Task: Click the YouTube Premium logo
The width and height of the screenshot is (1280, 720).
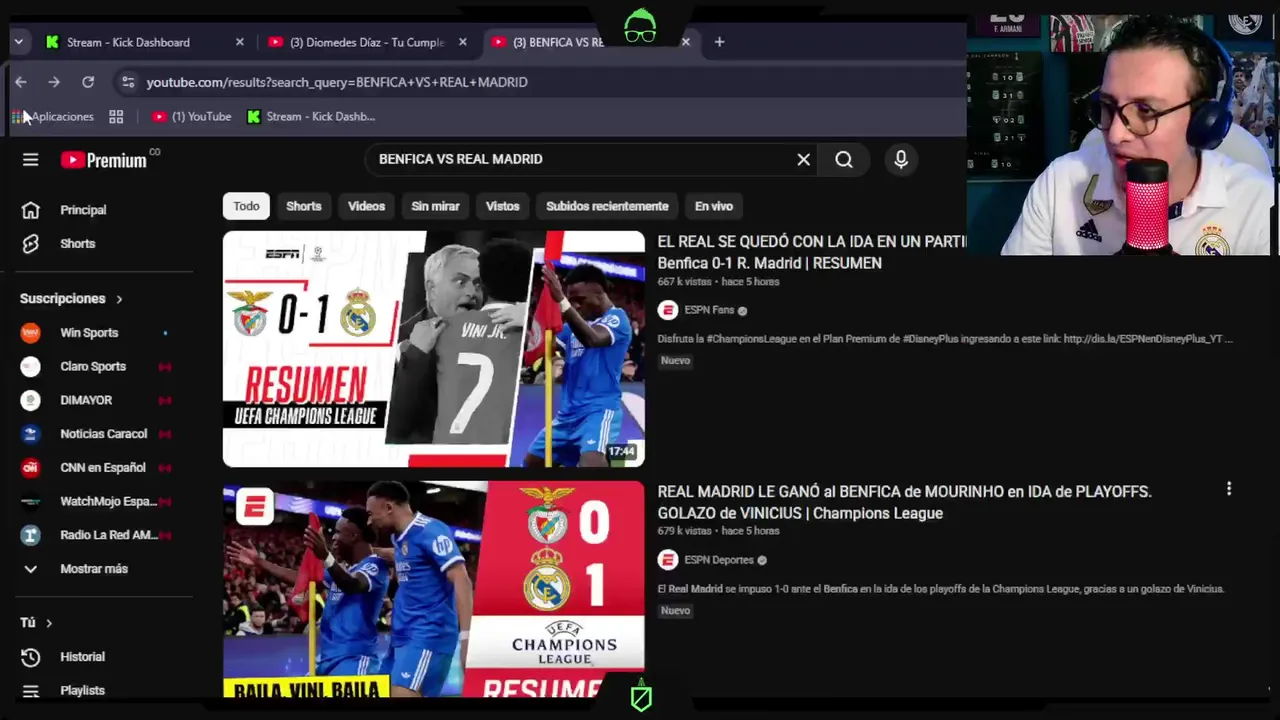Action: 104,160
